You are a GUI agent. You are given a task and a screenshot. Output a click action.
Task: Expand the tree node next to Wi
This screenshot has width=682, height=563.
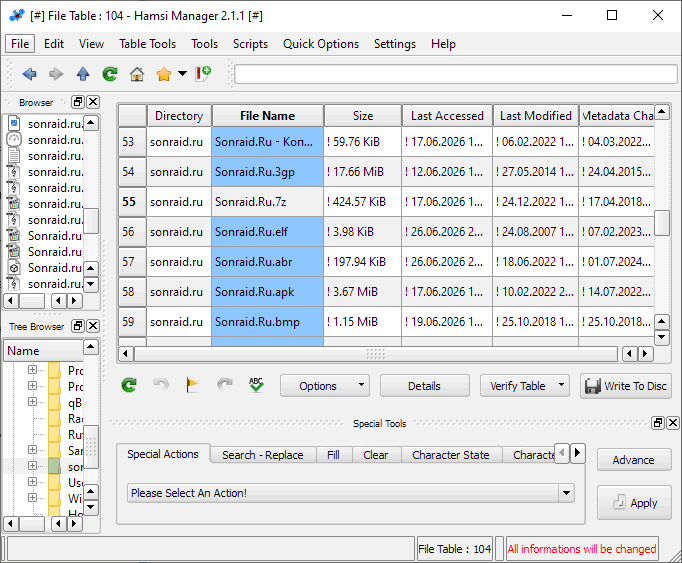[x=32, y=497]
